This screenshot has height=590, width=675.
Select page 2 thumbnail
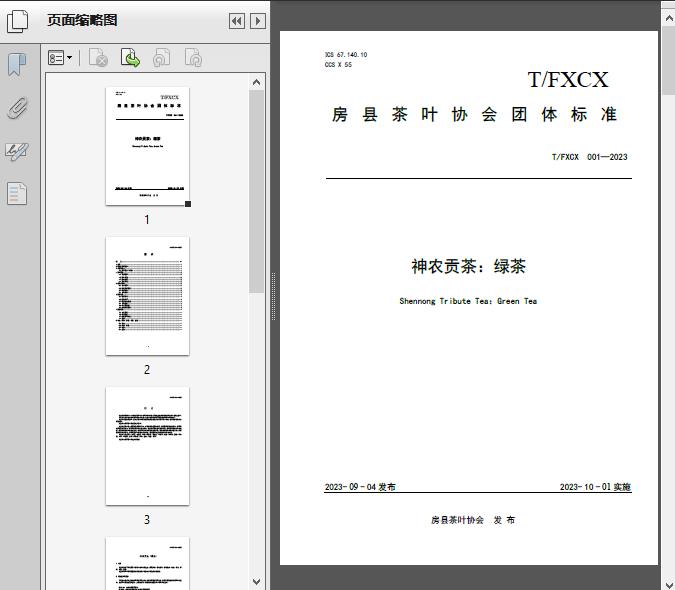click(147, 296)
